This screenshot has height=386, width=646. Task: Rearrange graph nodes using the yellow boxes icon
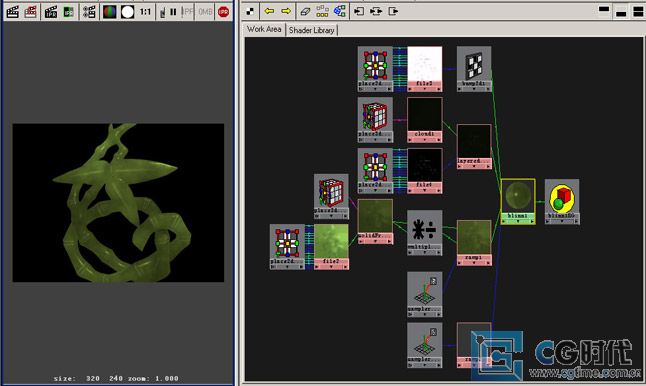point(322,11)
